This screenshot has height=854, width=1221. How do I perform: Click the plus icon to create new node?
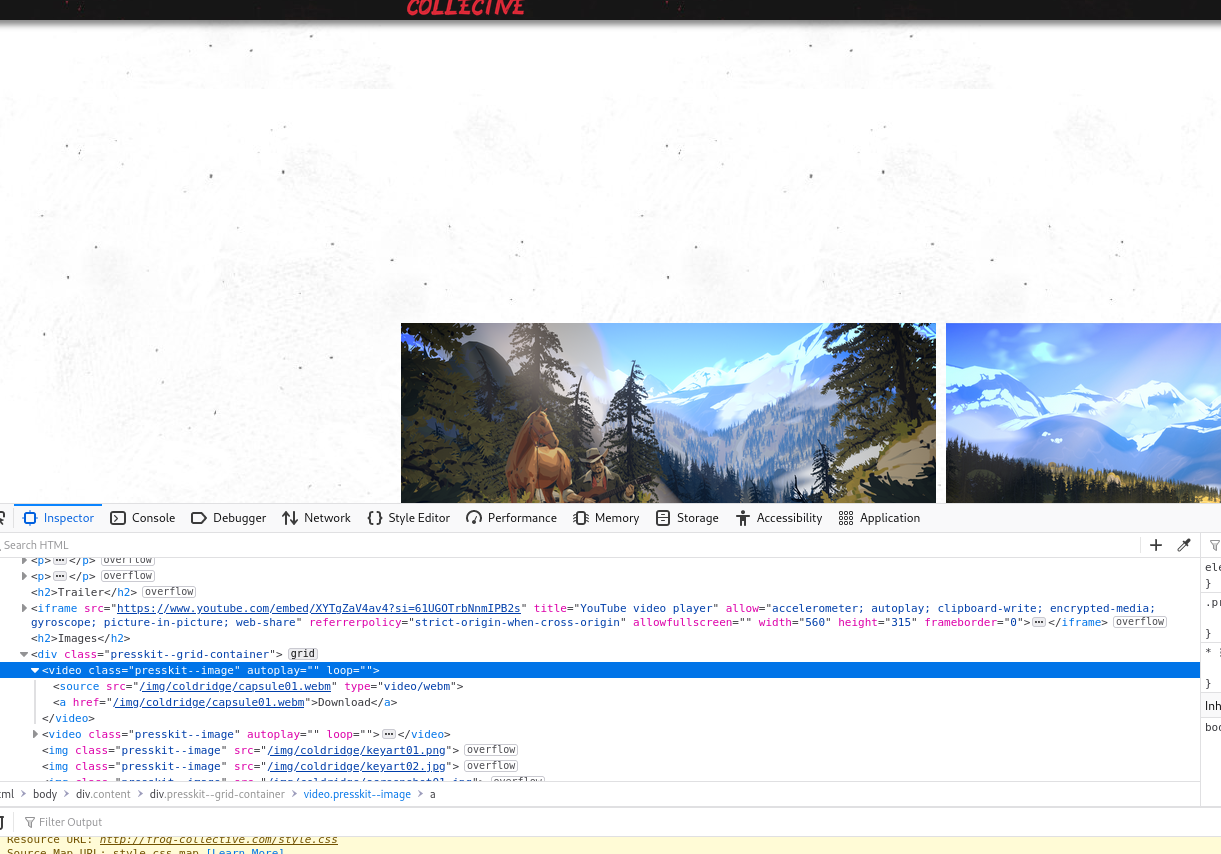click(1156, 545)
